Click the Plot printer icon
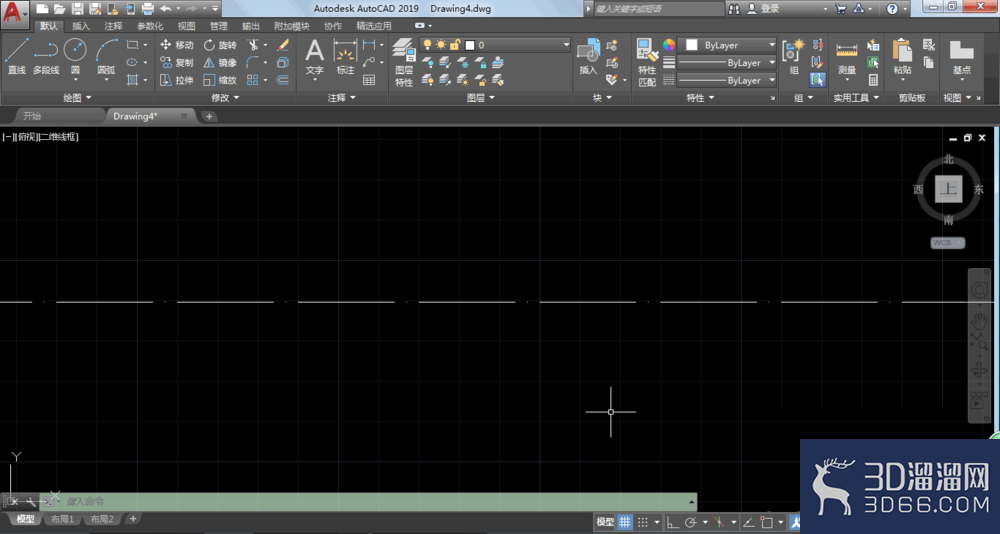 [x=147, y=9]
